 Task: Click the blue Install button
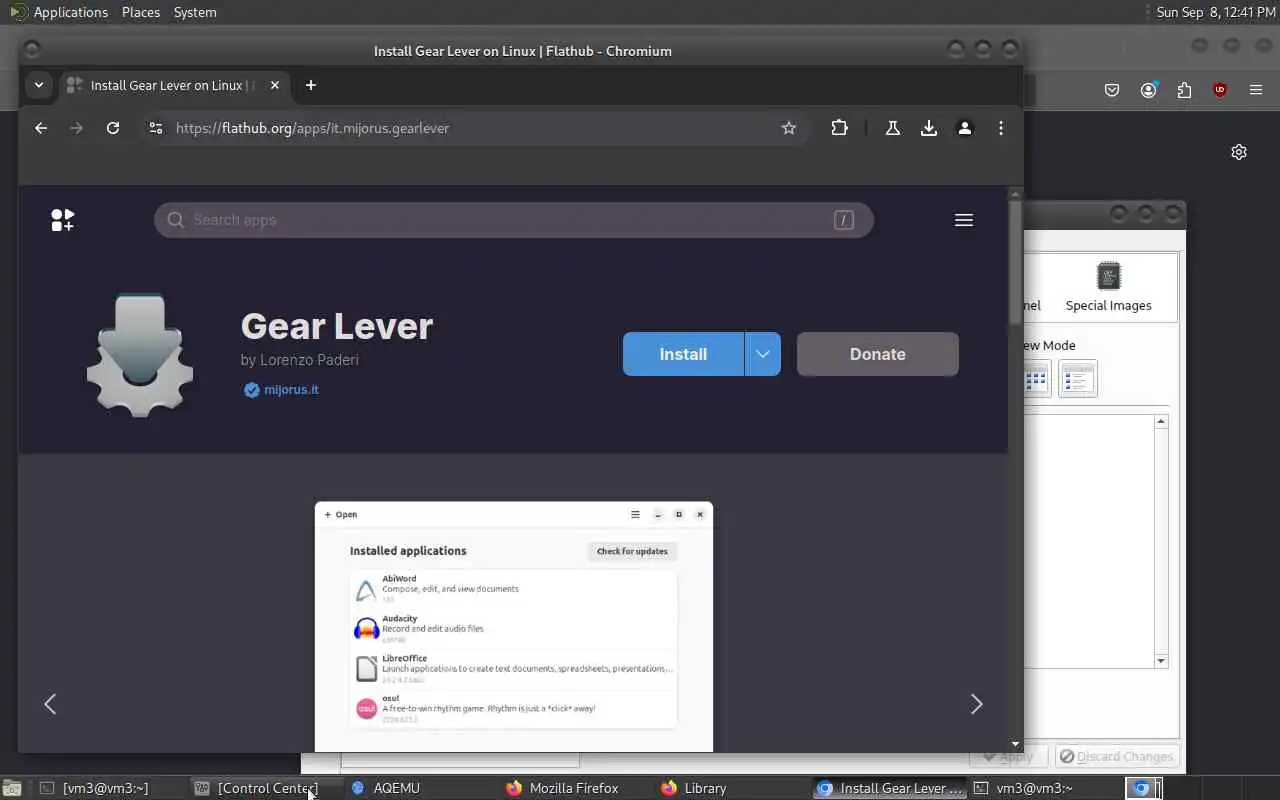point(683,354)
